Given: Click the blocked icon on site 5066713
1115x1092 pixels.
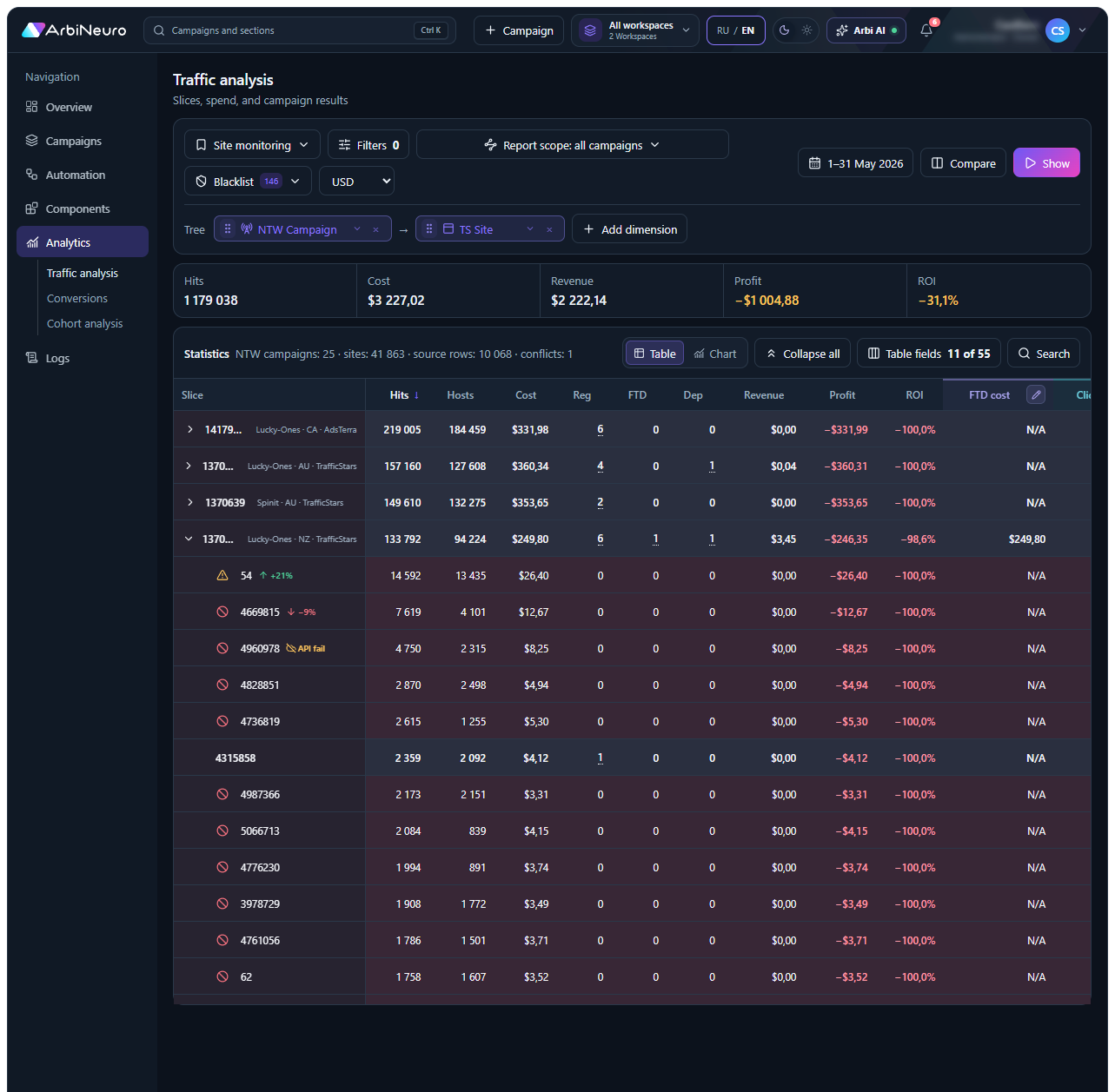Looking at the screenshot, I should coord(222,831).
